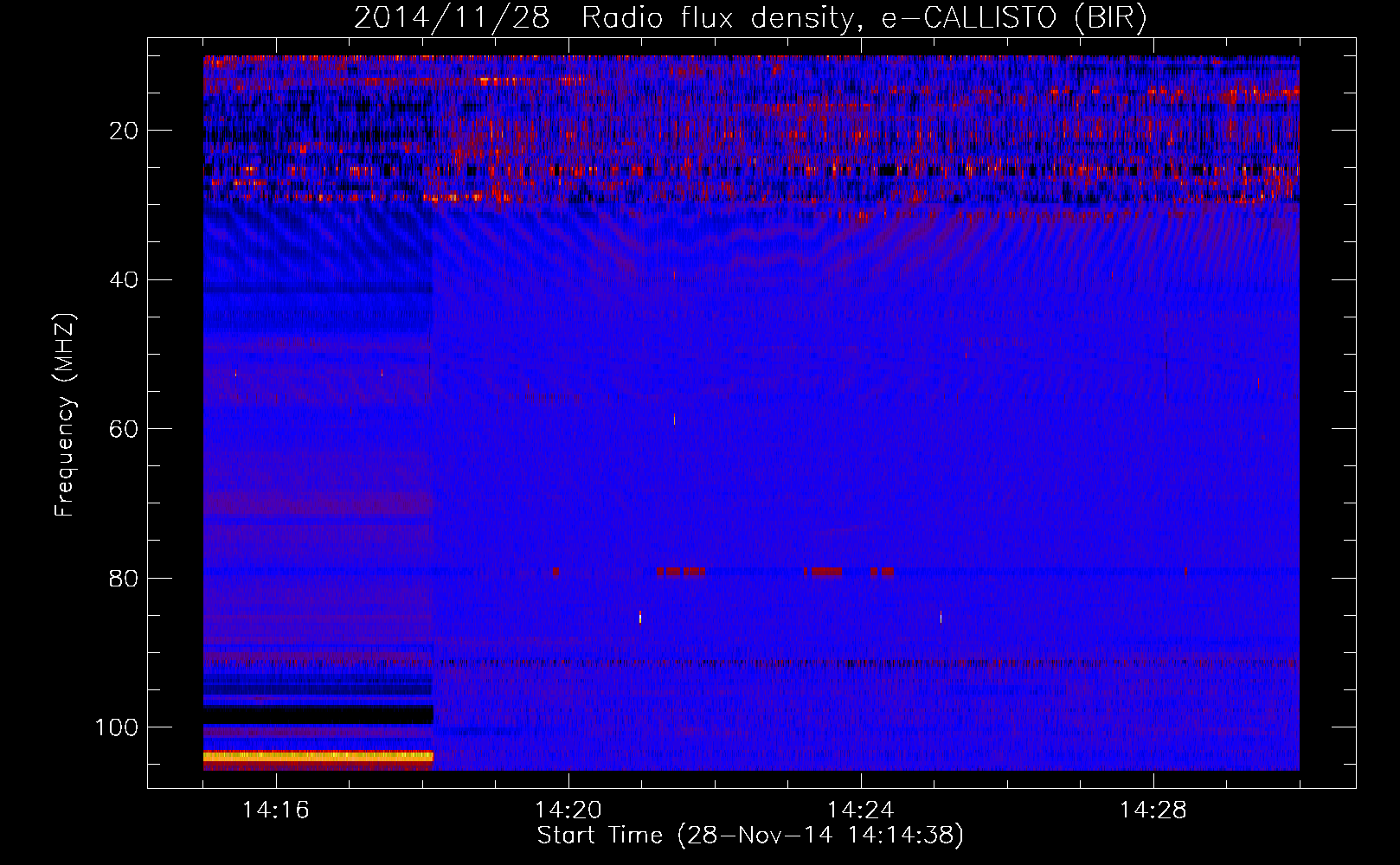
Task: Click the '60' frequency tick label
Action: tap(125, 429)
